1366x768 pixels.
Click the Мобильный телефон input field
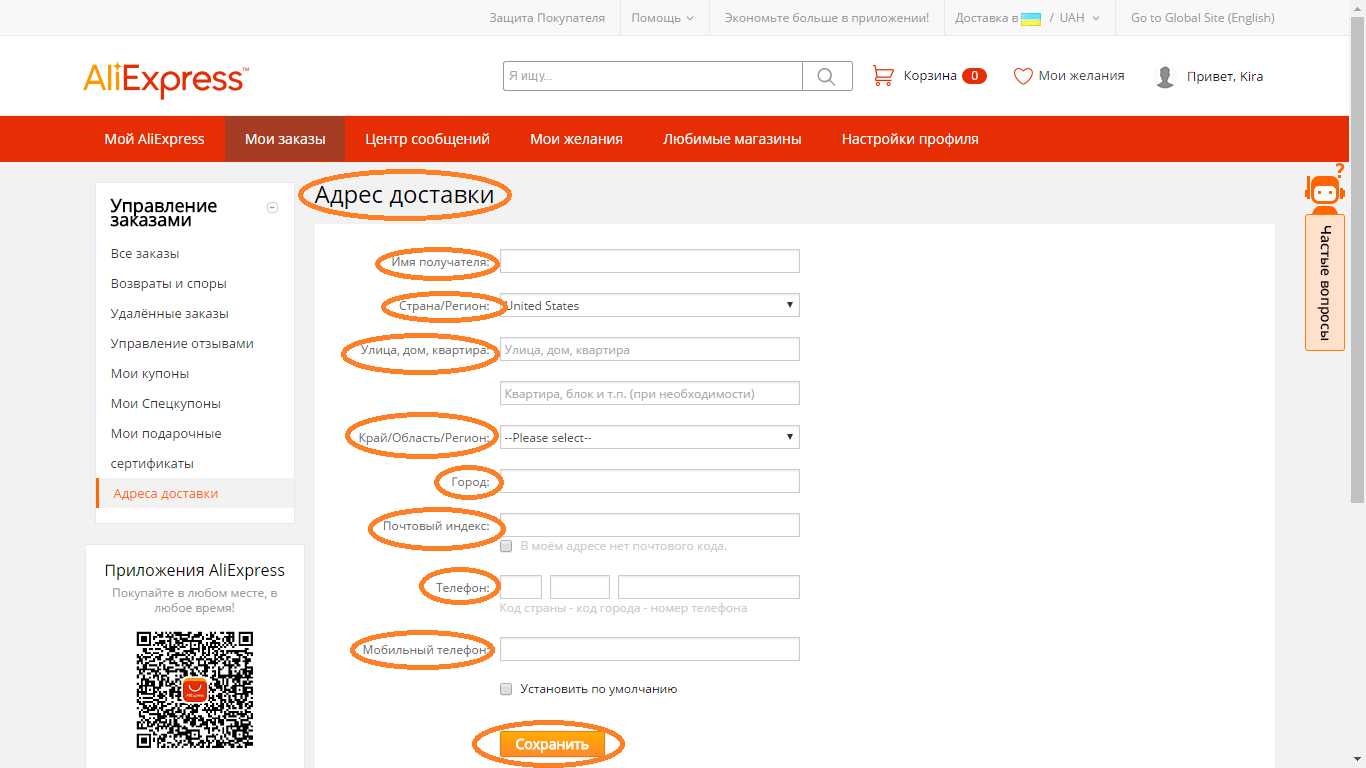(650, 649)
